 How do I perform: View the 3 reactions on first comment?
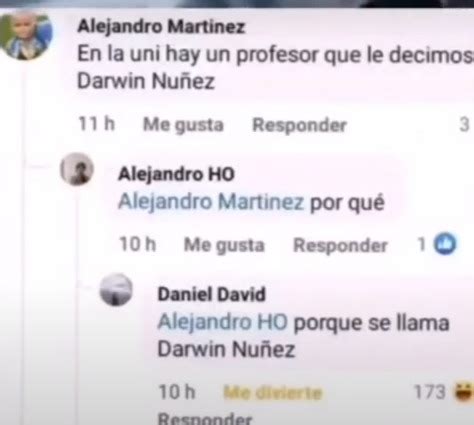coord(464,125)
